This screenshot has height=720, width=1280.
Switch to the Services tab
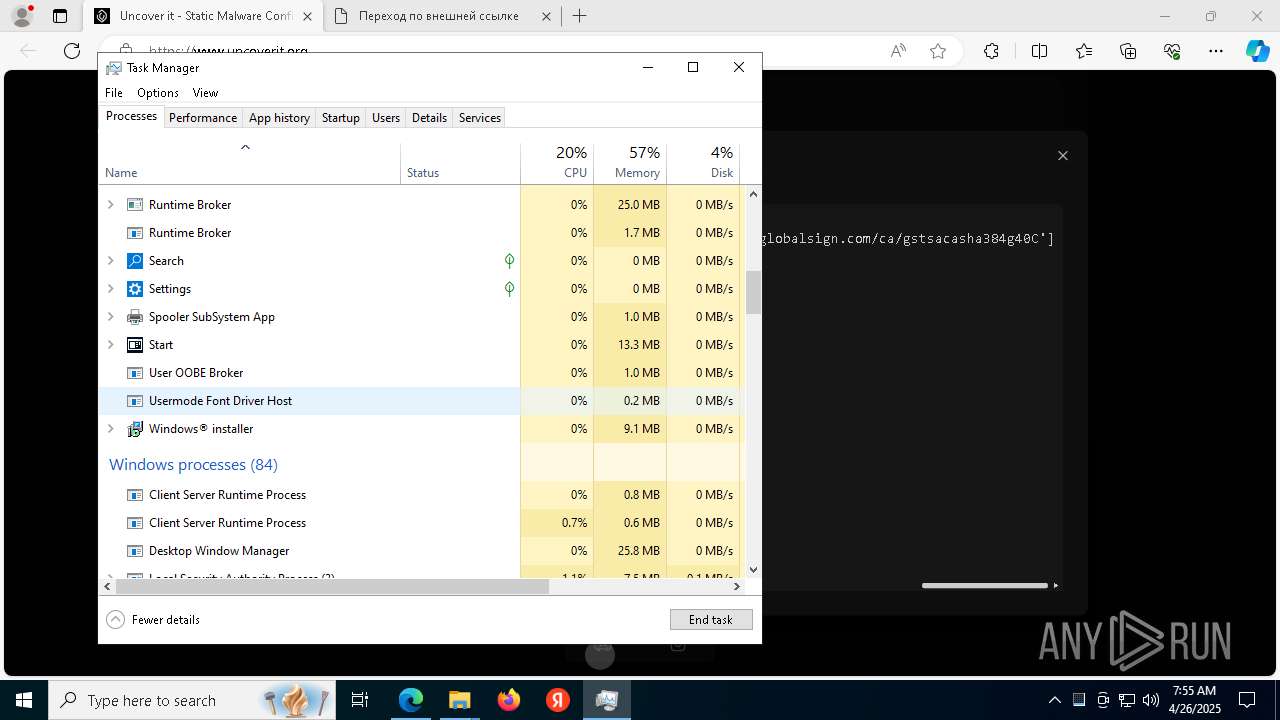[x=480, y=117]
